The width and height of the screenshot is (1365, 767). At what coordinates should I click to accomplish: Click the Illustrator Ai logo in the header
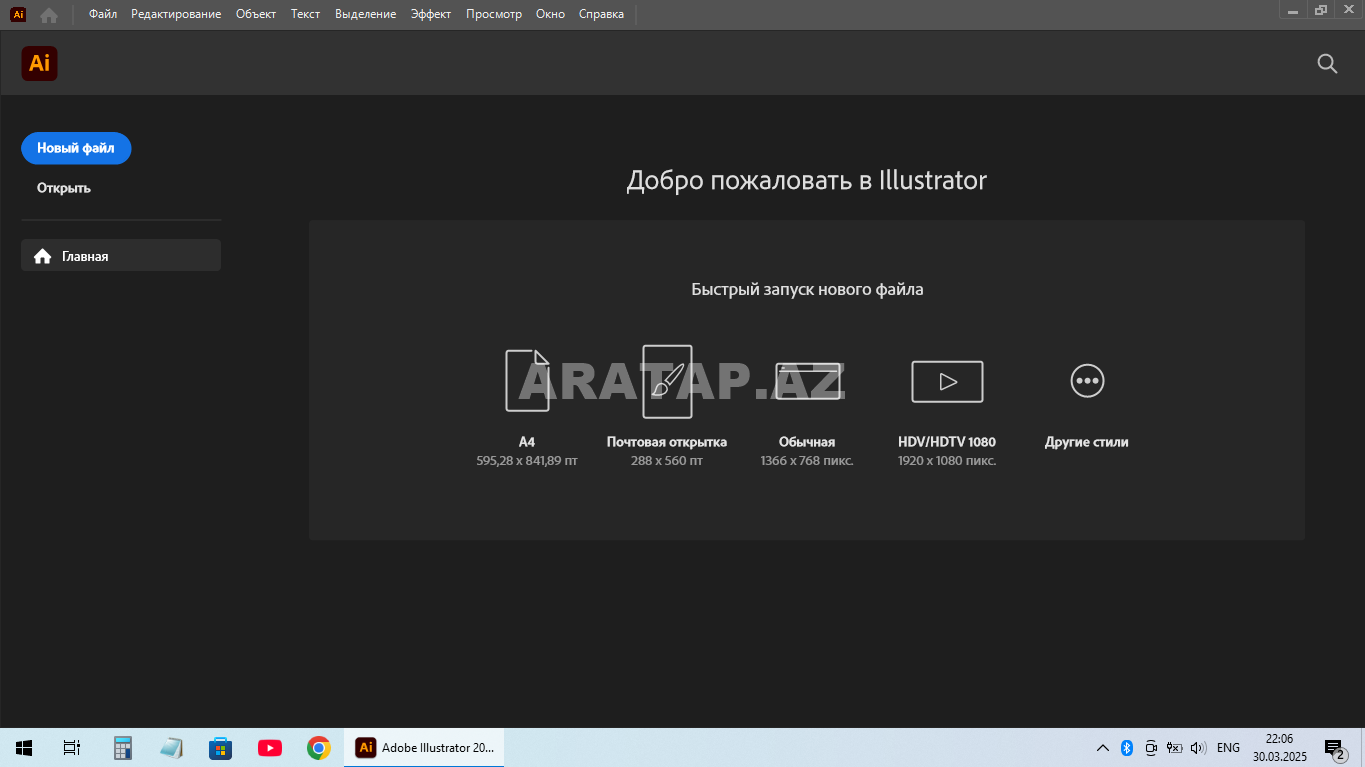[39, 63]
